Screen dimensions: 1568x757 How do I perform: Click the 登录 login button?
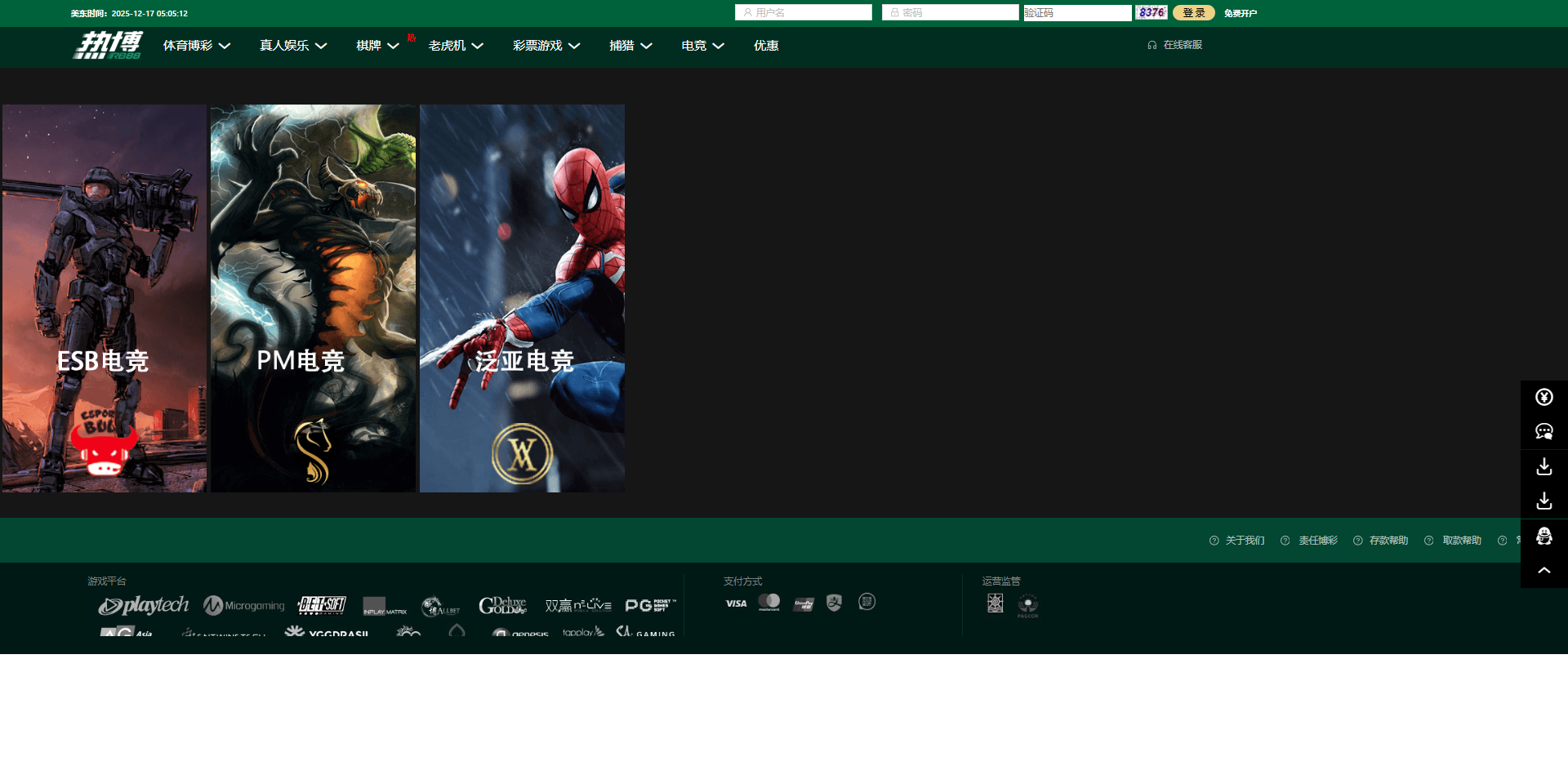click(x=1194, y=12)
